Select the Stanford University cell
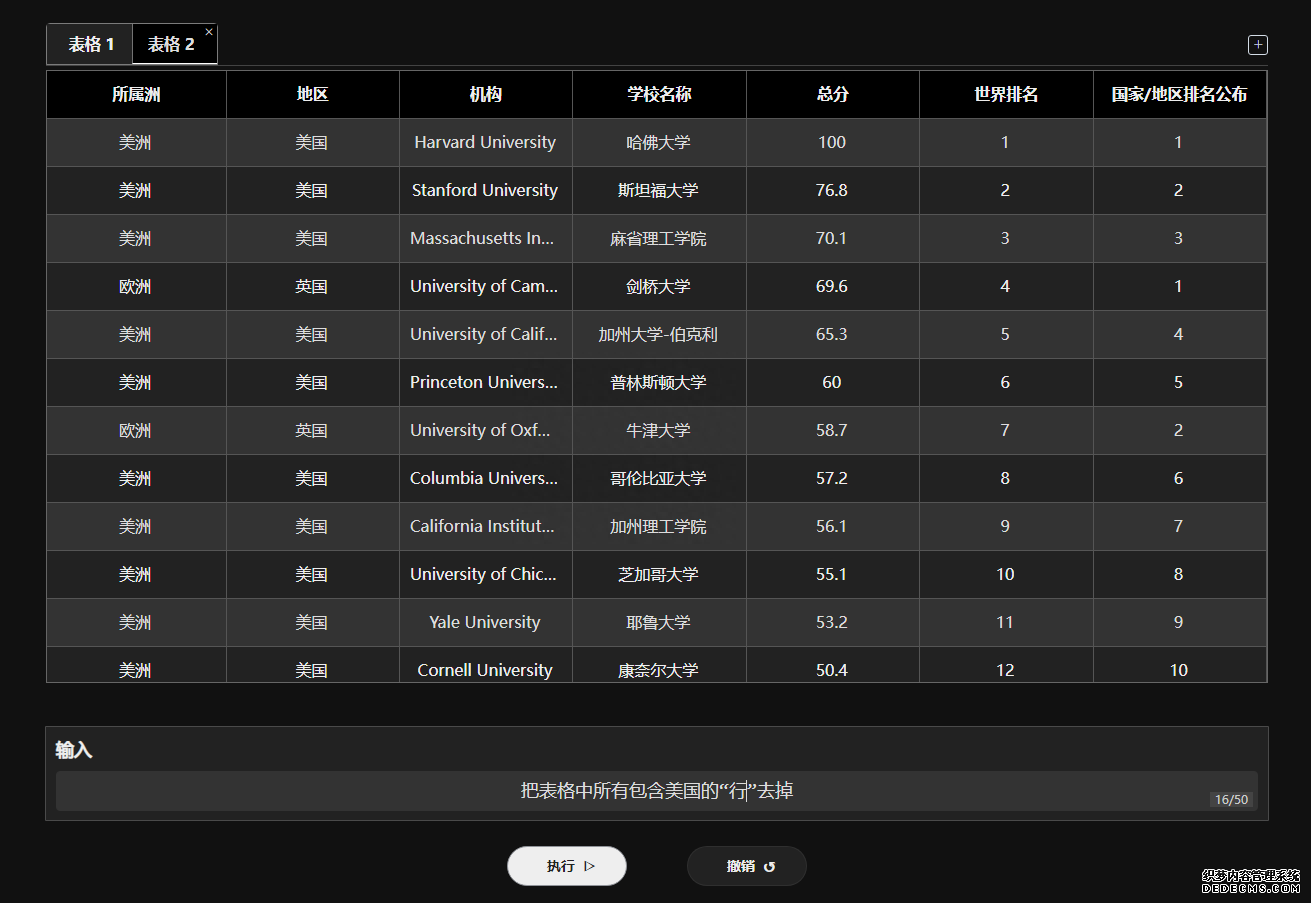This screenshot has width=1311, height=903. click(x=486, y=191)
